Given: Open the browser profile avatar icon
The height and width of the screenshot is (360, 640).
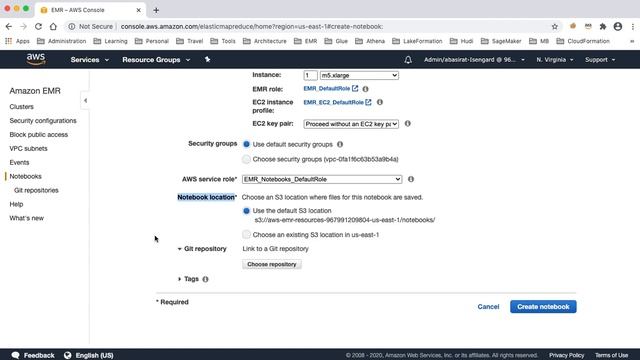Looking at the screenshot, I should [x=618, y=27].
